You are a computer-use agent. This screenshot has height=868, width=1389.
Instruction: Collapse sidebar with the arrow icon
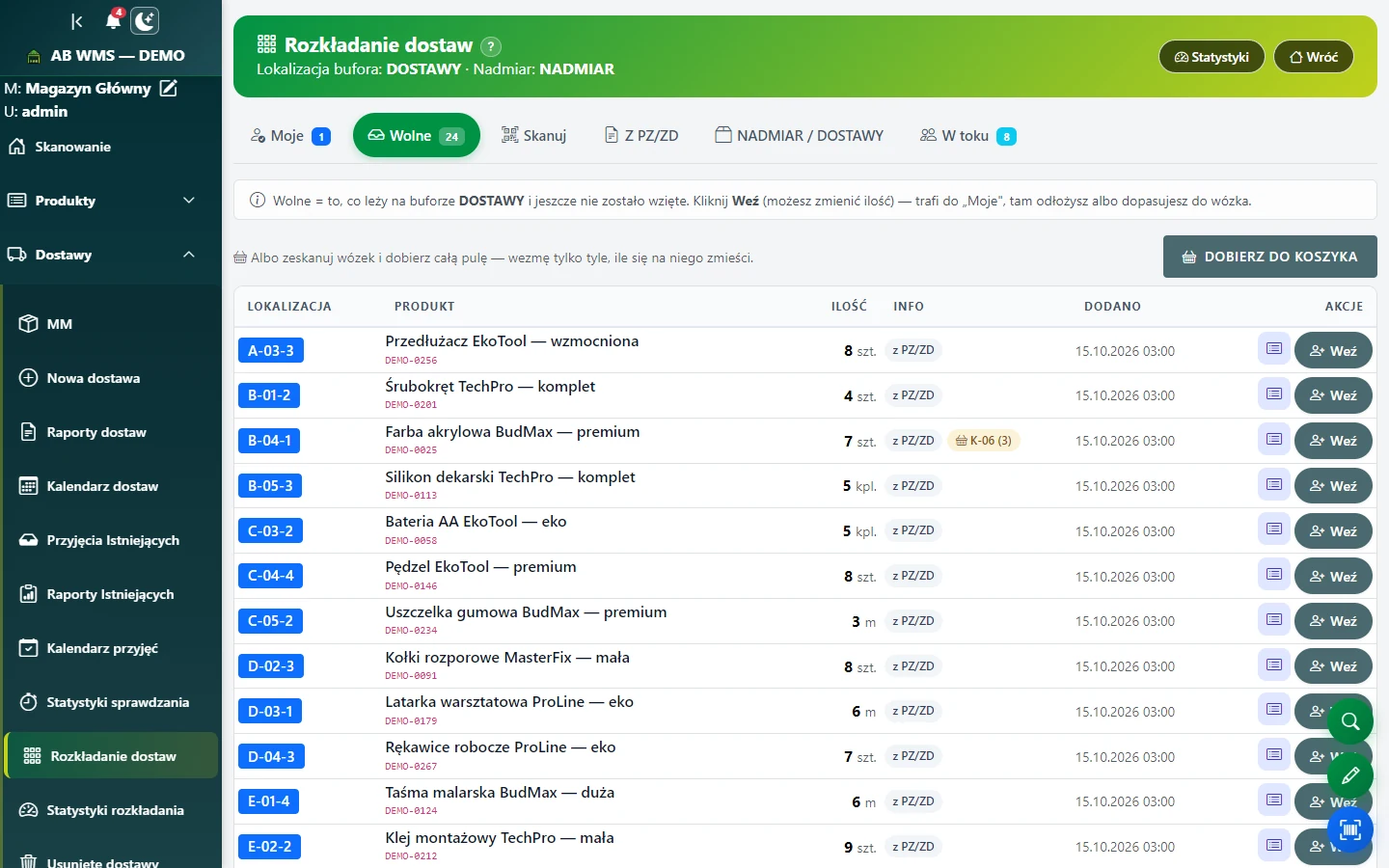(x=77, y=21)
